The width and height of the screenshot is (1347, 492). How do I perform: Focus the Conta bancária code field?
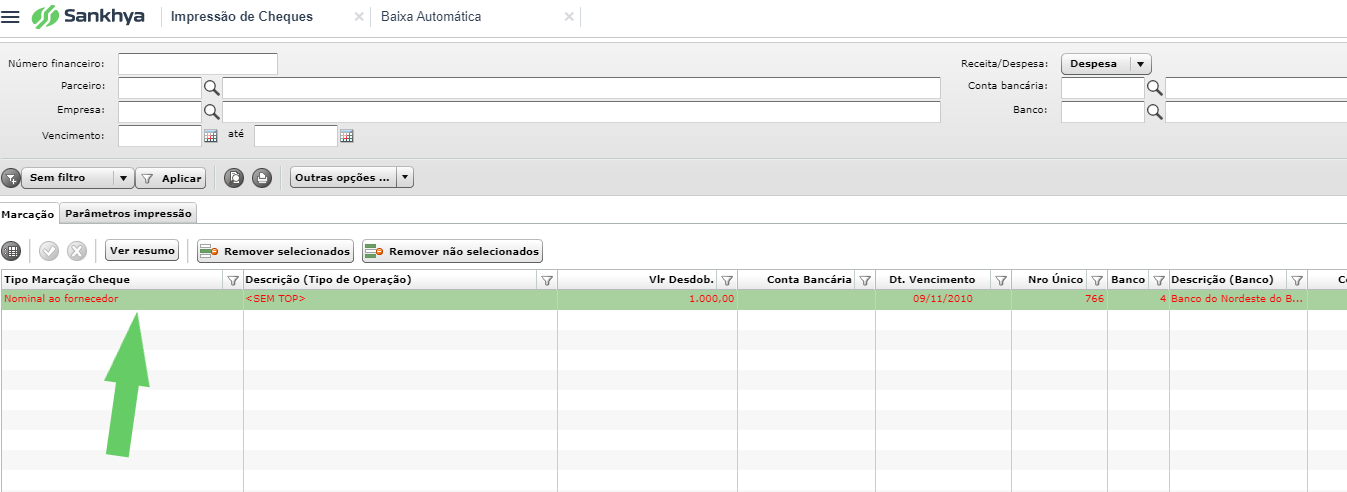point(1103,88)
